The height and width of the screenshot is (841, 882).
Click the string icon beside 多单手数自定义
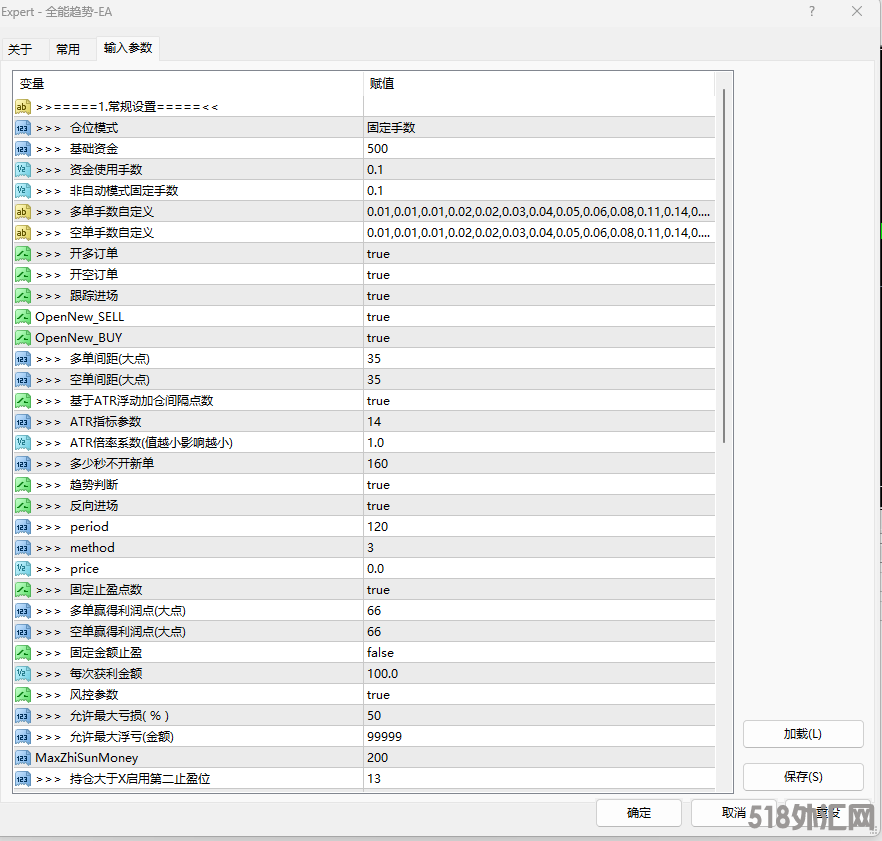point(22,212)
